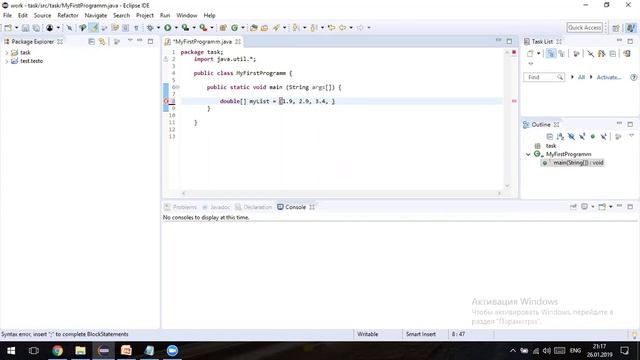Image resolution: width=640 pixels, height=360 pixels.
Task: Switch to the Problems tab
Action: pyautogui.click(x=180, y=207)
